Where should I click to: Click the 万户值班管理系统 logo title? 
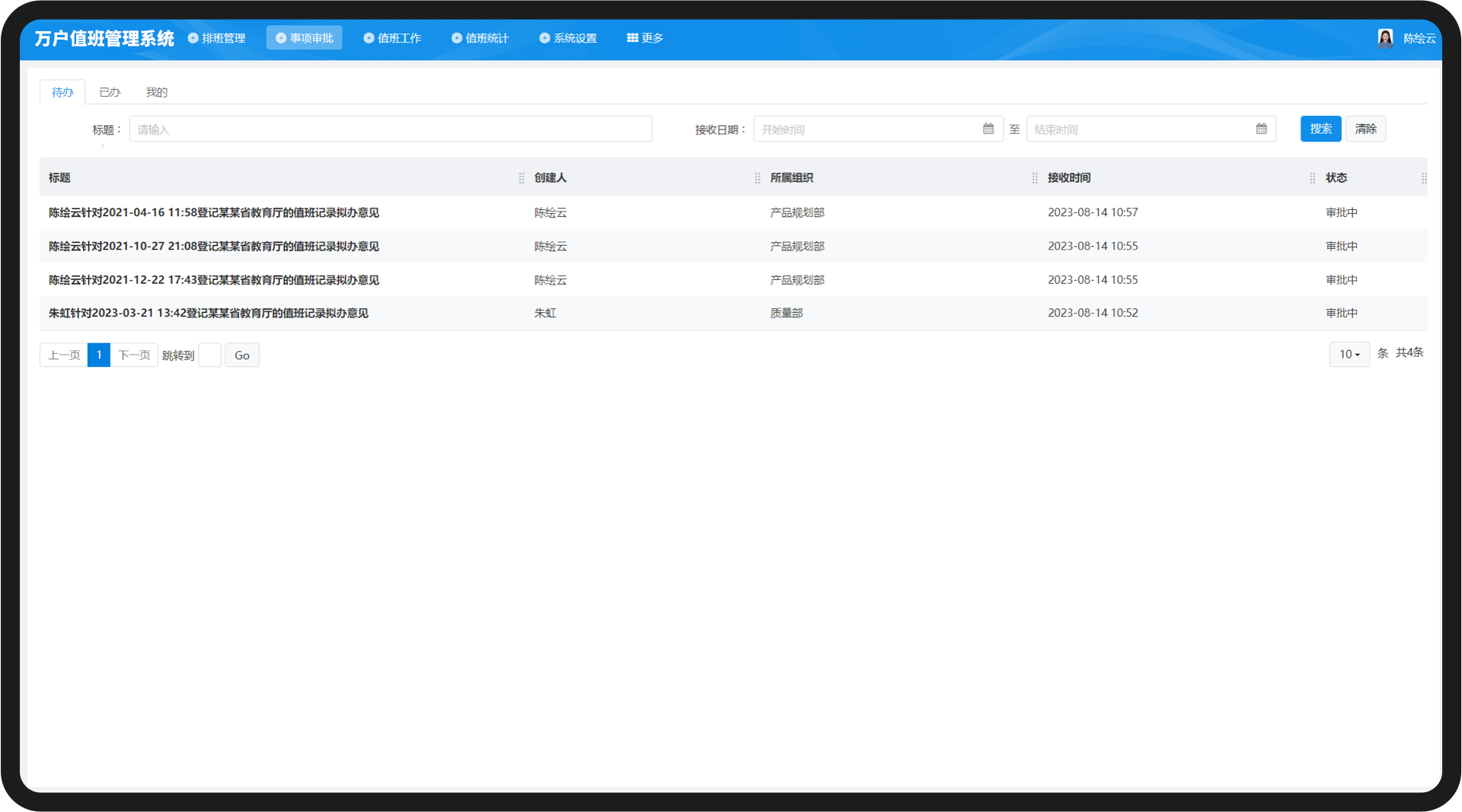coord(104,38)
